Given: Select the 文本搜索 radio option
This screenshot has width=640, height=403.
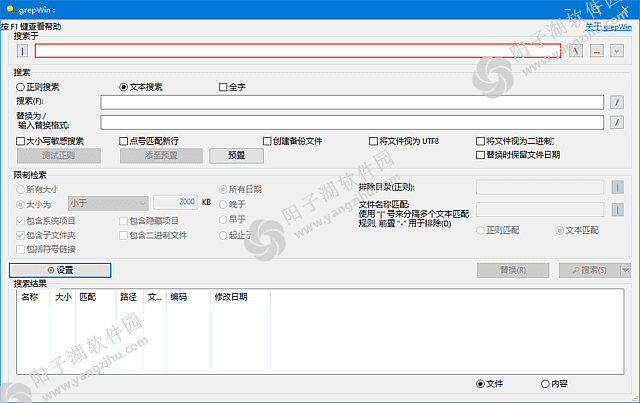Looking at the screenshot, I should 141,87.
